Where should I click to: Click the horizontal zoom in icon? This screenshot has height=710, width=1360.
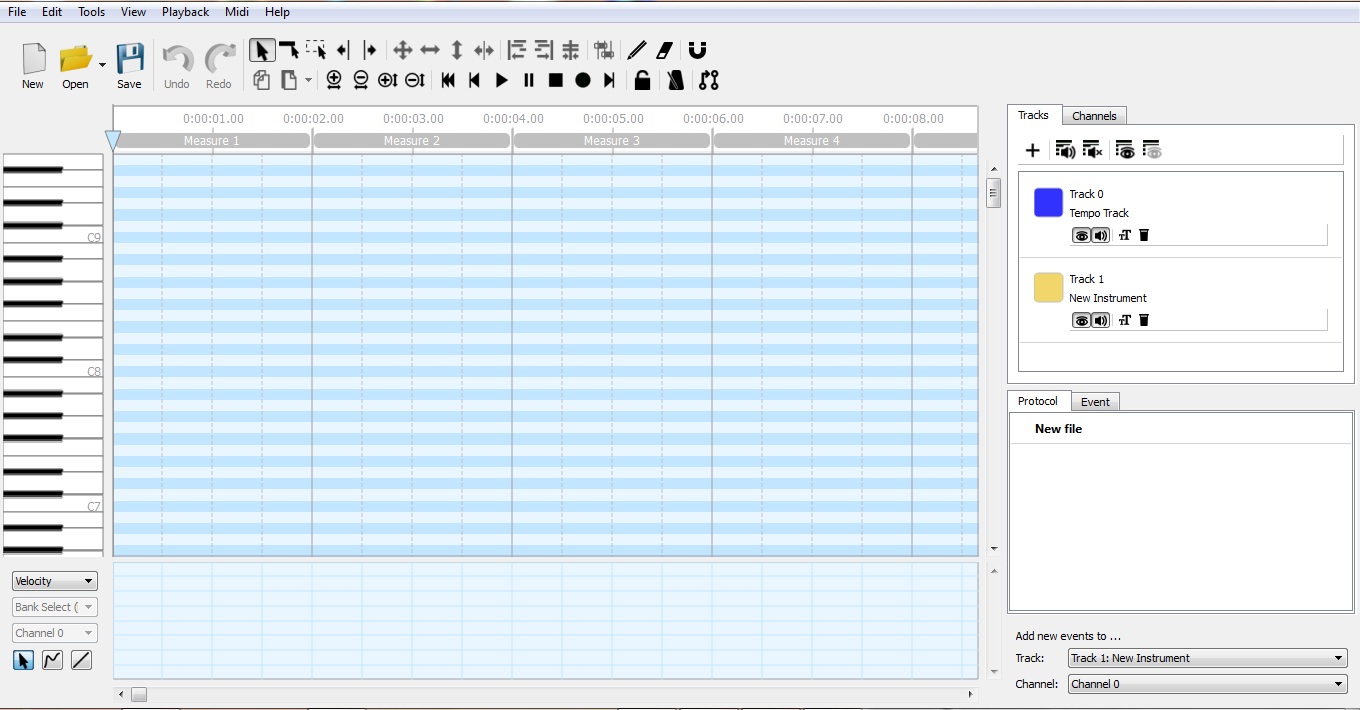point(334,80)
